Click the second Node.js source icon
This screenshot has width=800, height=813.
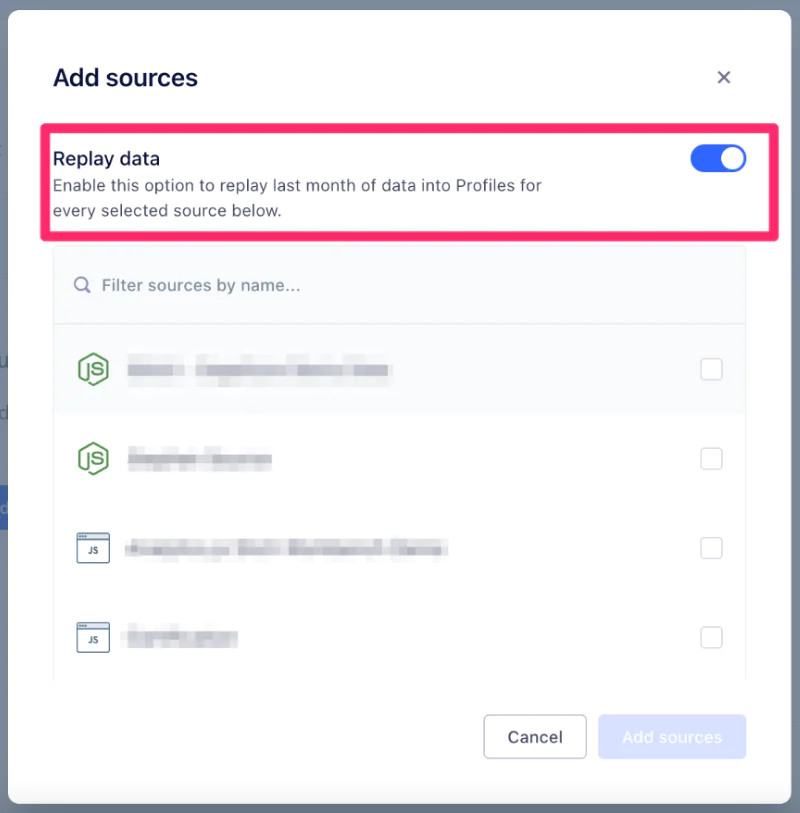[93, 459]
